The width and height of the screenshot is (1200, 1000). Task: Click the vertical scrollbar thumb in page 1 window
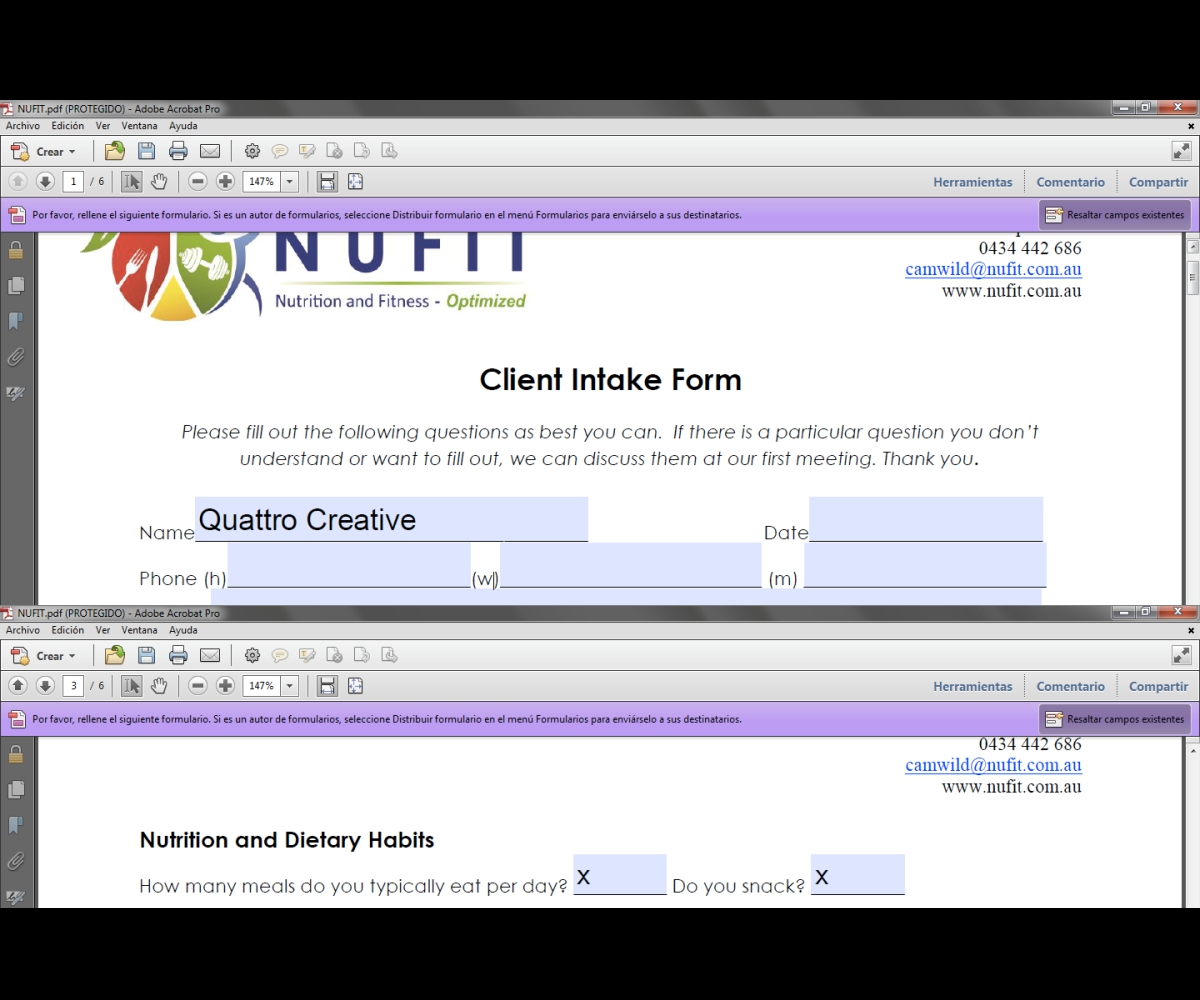1192,277
